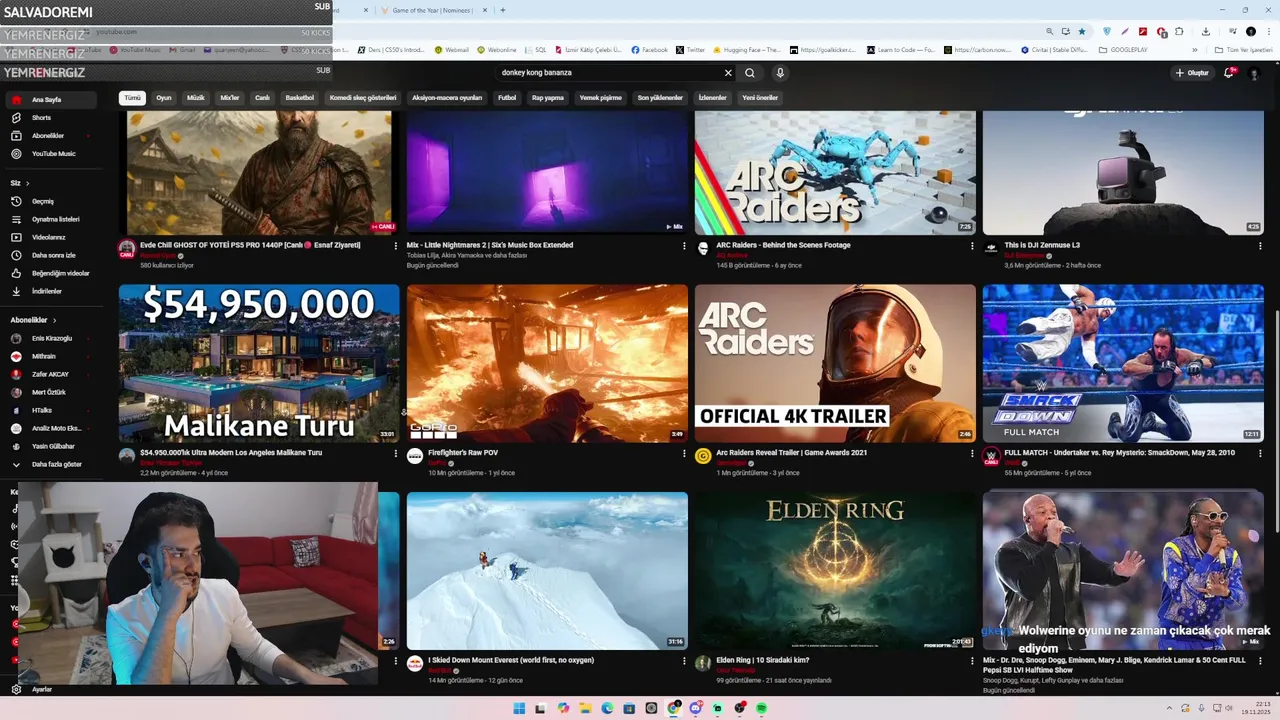1280x720 pixels.
Task: Select the Müzik filter chip
Action: click(x=196, y=98)
